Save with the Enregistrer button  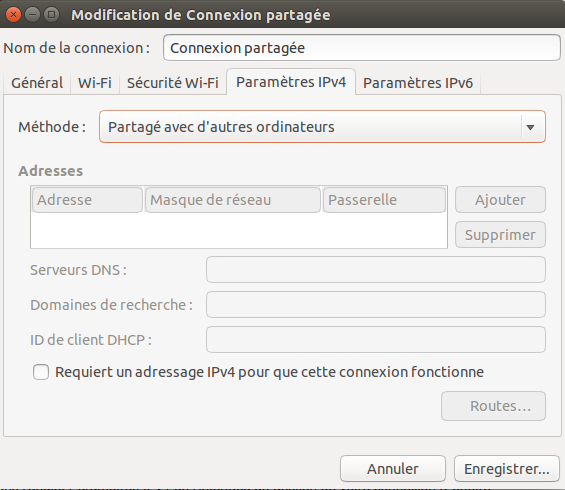click(507, 469)
